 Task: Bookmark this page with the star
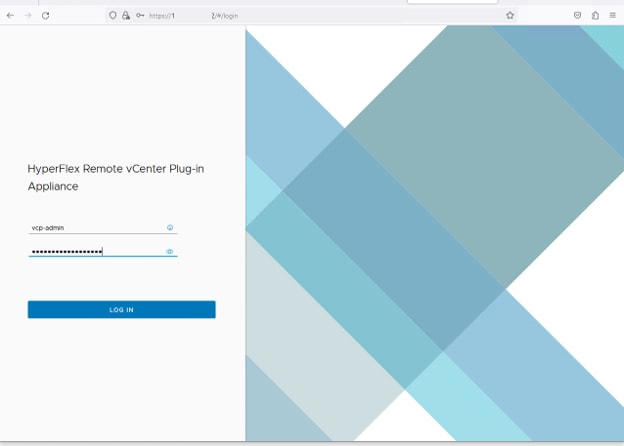click(510, 16)
